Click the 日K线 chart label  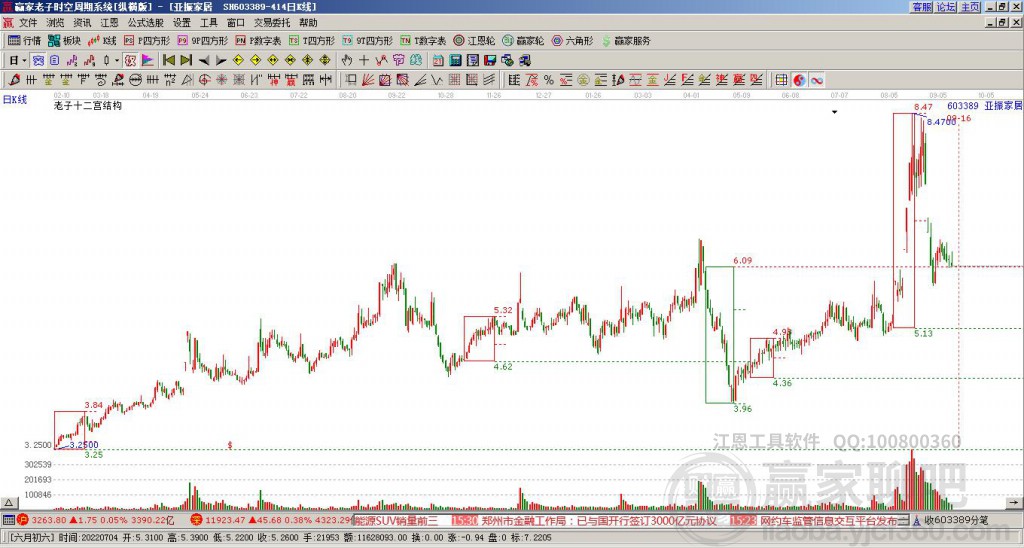pyautogui.click(x=15, y=99)
